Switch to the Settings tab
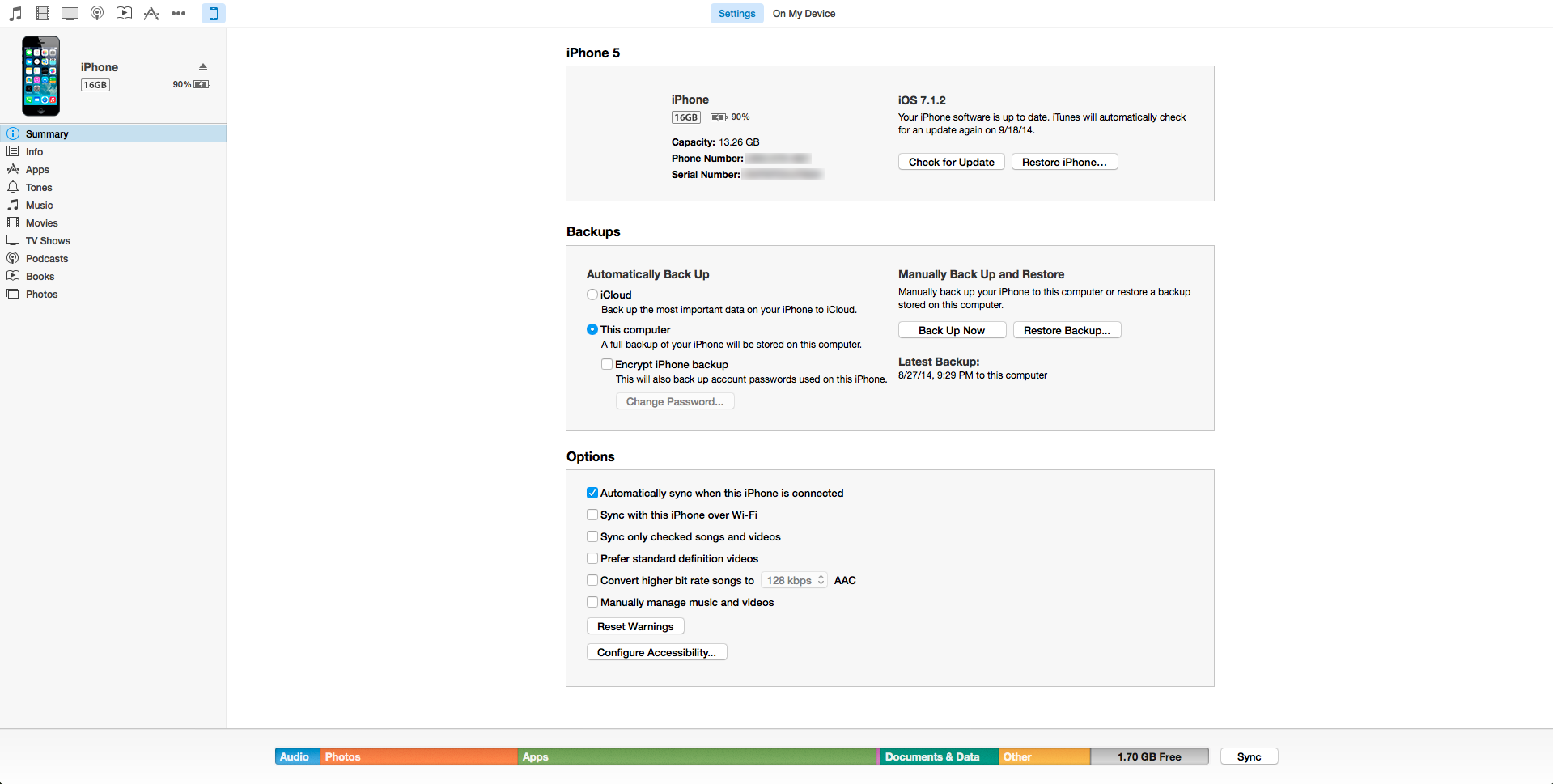This screenshot has width=1553, height=784. tap(737, 14)
